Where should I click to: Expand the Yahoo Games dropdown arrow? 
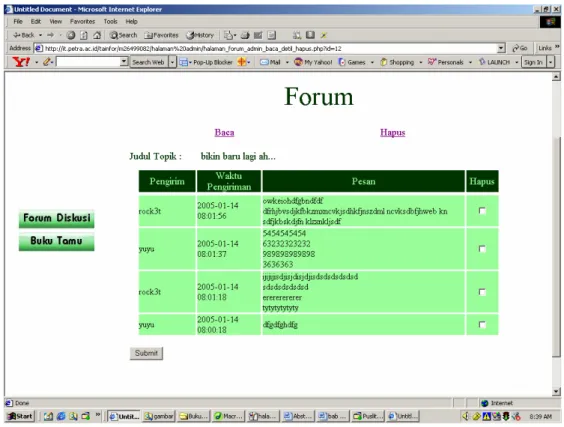372,63
